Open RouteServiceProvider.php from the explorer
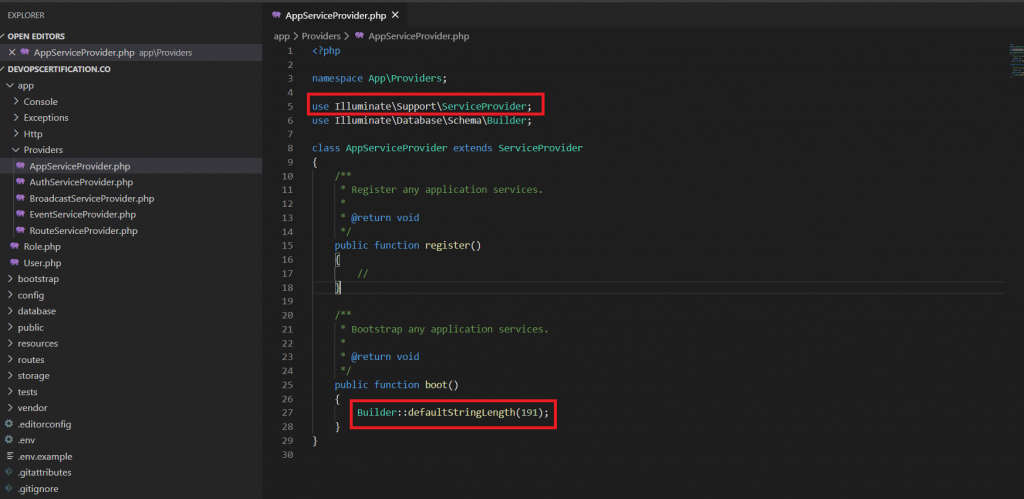Viewport: 1024px width, 499px height. tap(83, 230)
